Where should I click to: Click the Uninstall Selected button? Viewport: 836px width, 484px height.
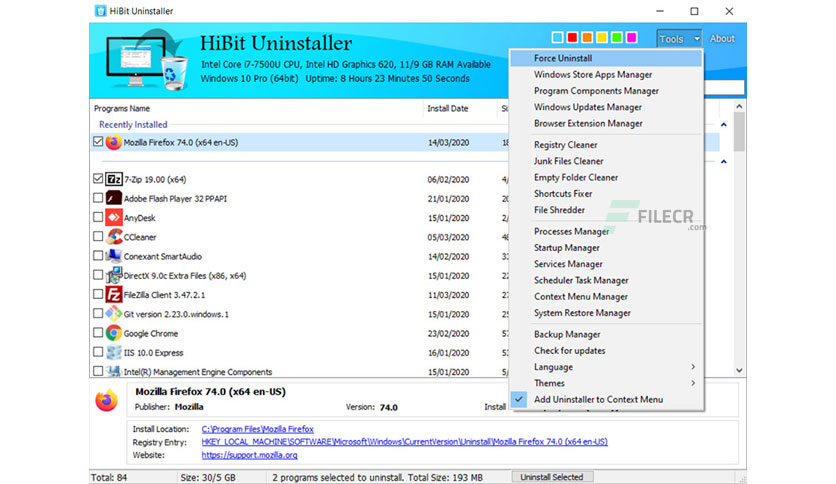(x=552, y=477)
